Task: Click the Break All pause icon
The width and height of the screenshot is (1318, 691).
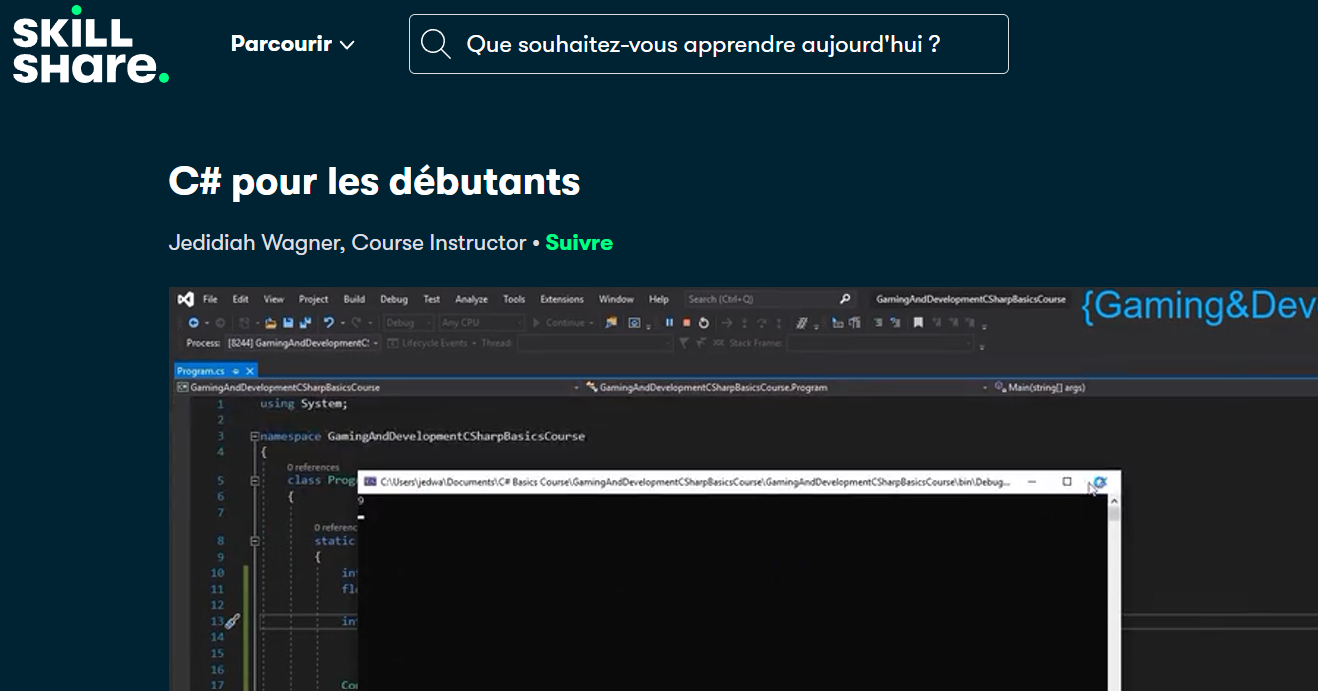Action: [x=669, y=323]
